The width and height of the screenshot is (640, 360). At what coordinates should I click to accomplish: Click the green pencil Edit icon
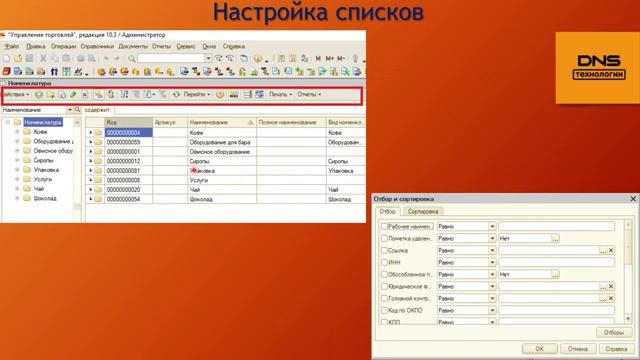(x=73, y=95)
